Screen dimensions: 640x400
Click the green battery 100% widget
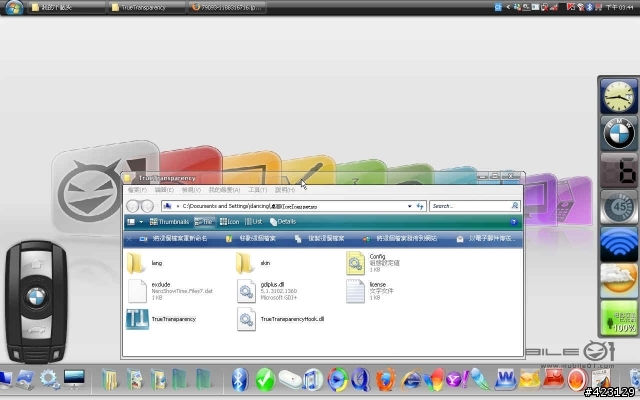[619, 318]
